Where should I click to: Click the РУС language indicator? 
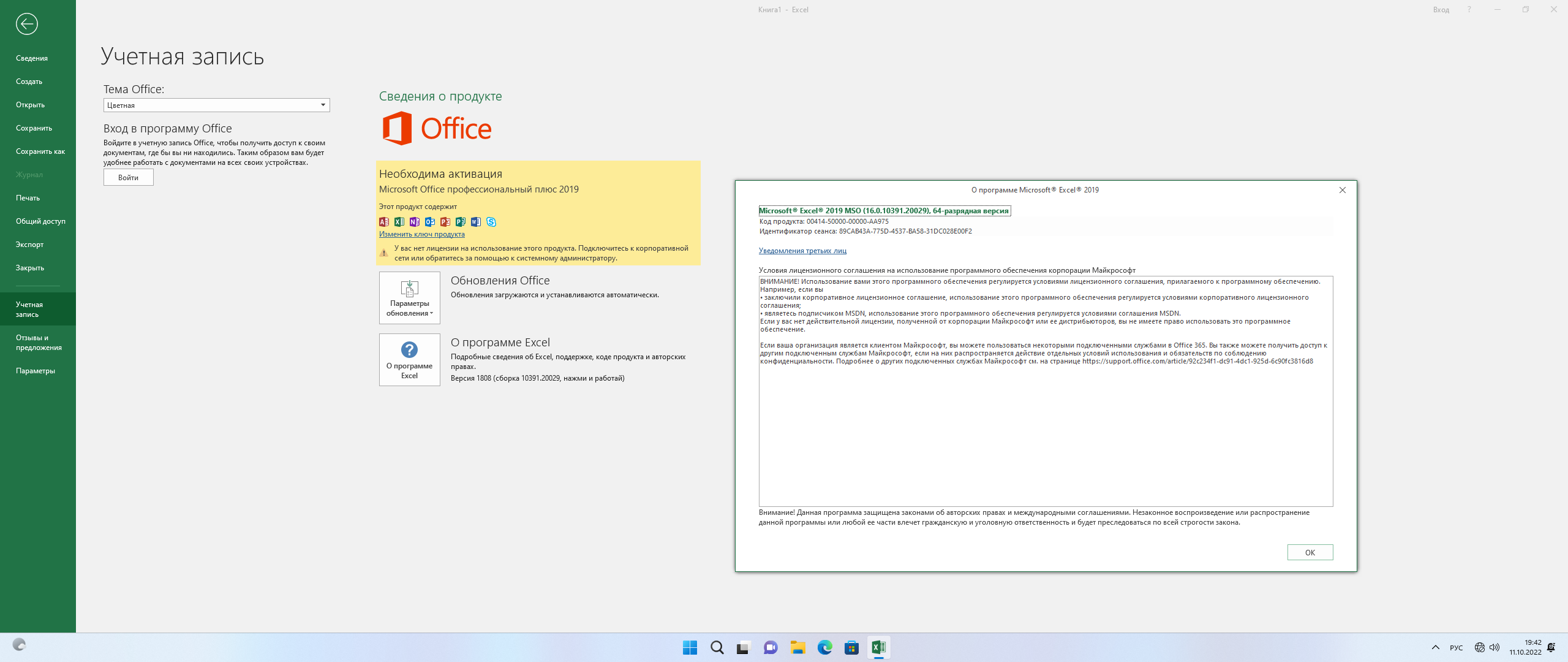tap(1456, 648)
